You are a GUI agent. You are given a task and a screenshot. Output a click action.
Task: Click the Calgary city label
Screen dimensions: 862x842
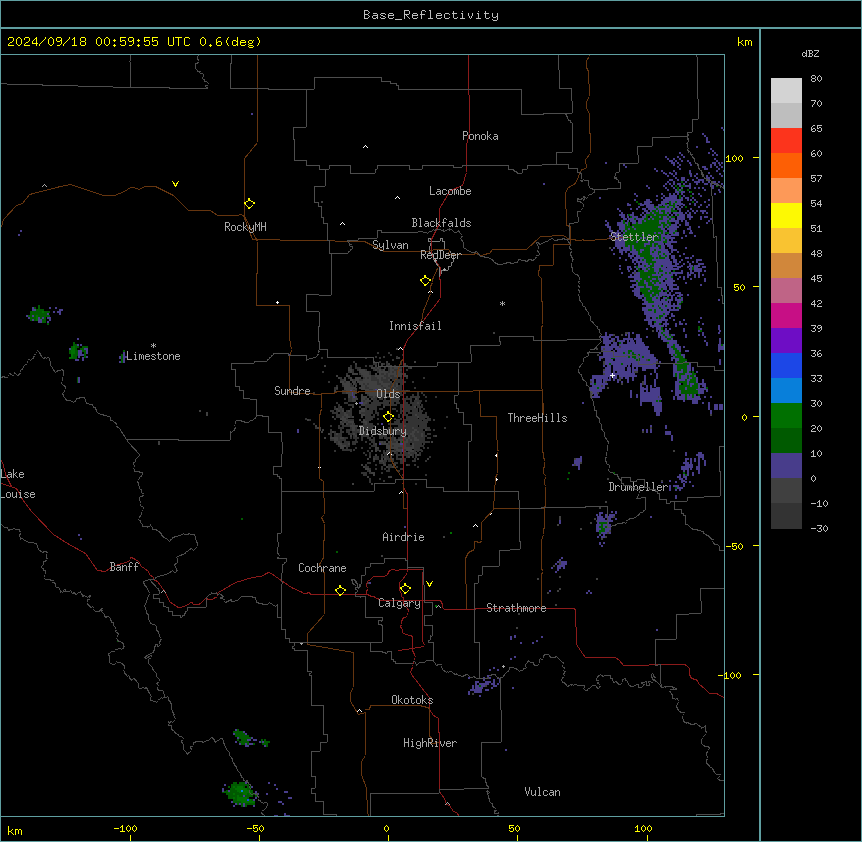(399, 603)
